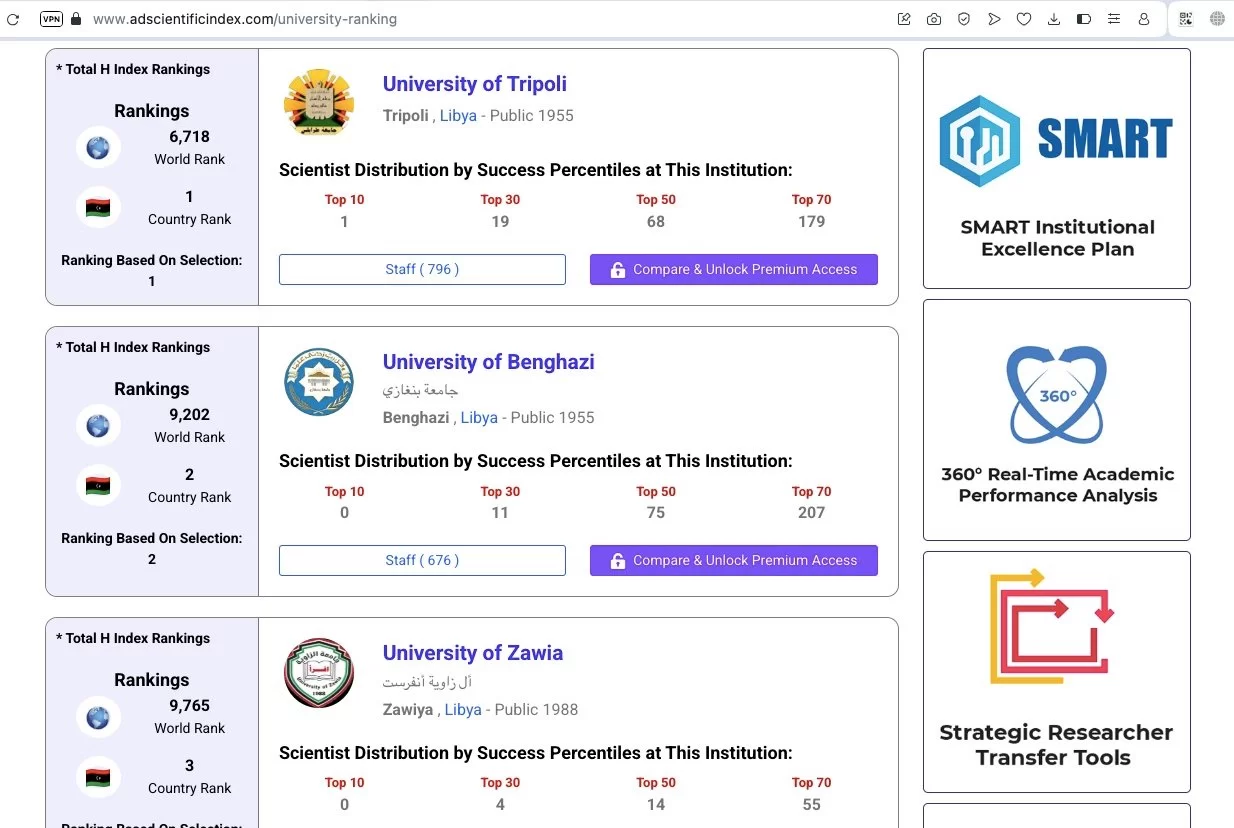1234x828 pixels.
Task: Toggle the VPN badge in address bar
Action: (50, 19)
